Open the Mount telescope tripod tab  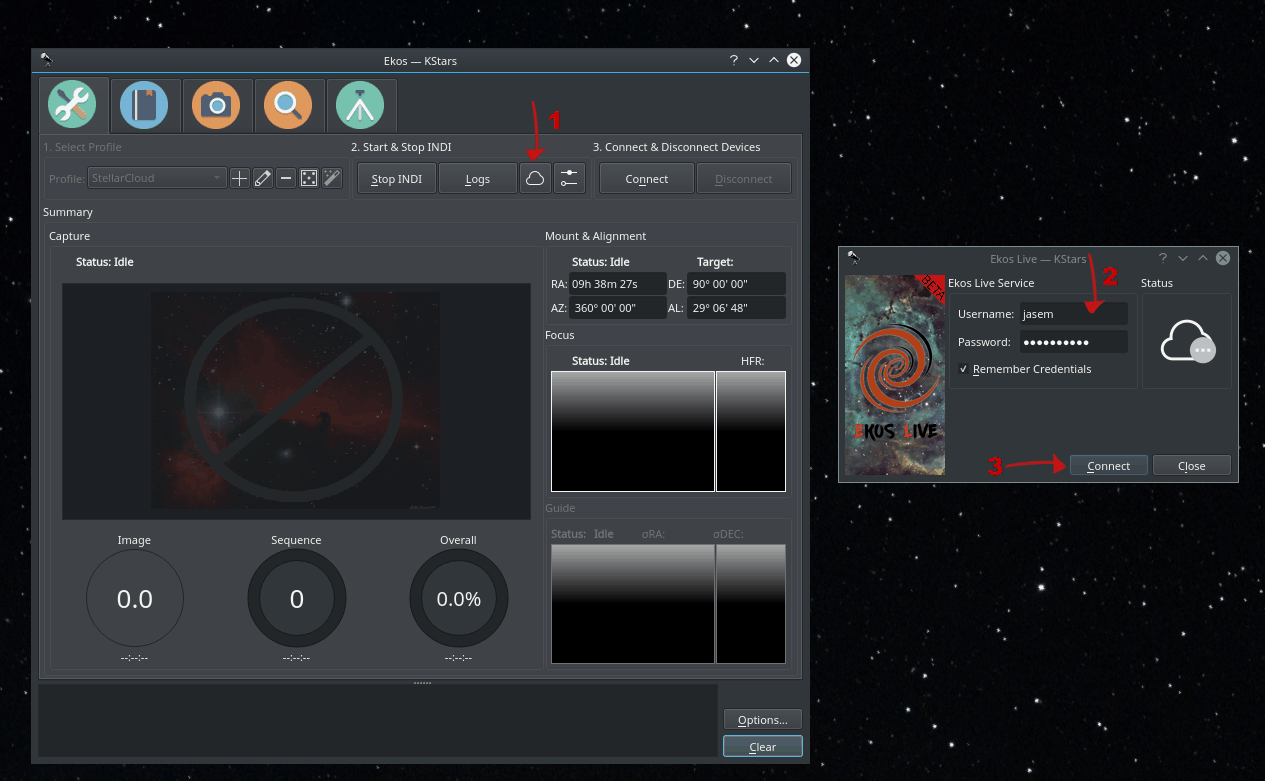(361, 105)
